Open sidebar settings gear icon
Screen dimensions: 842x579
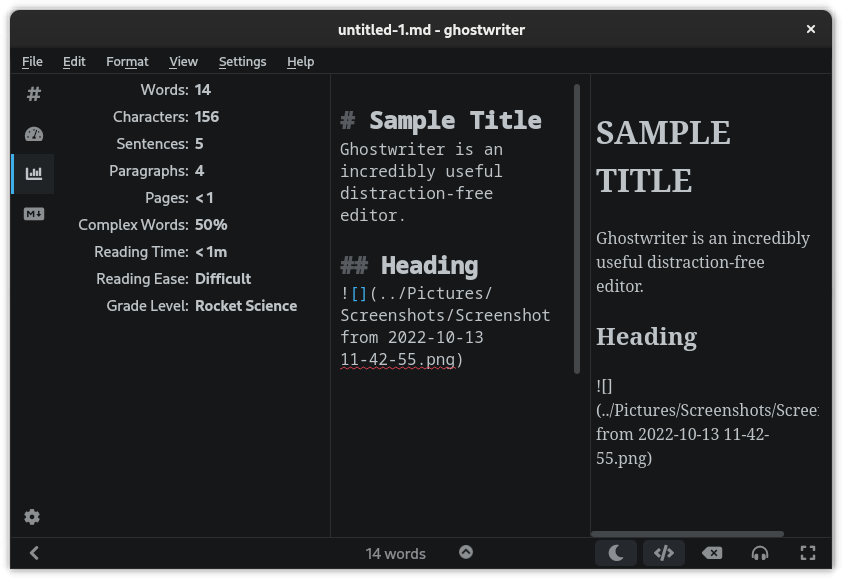coord(32,517)
